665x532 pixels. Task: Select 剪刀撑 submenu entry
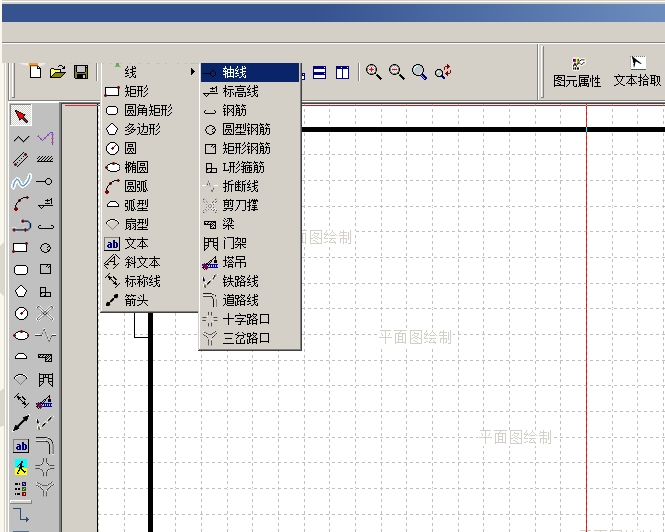click(x=240, y=205)
